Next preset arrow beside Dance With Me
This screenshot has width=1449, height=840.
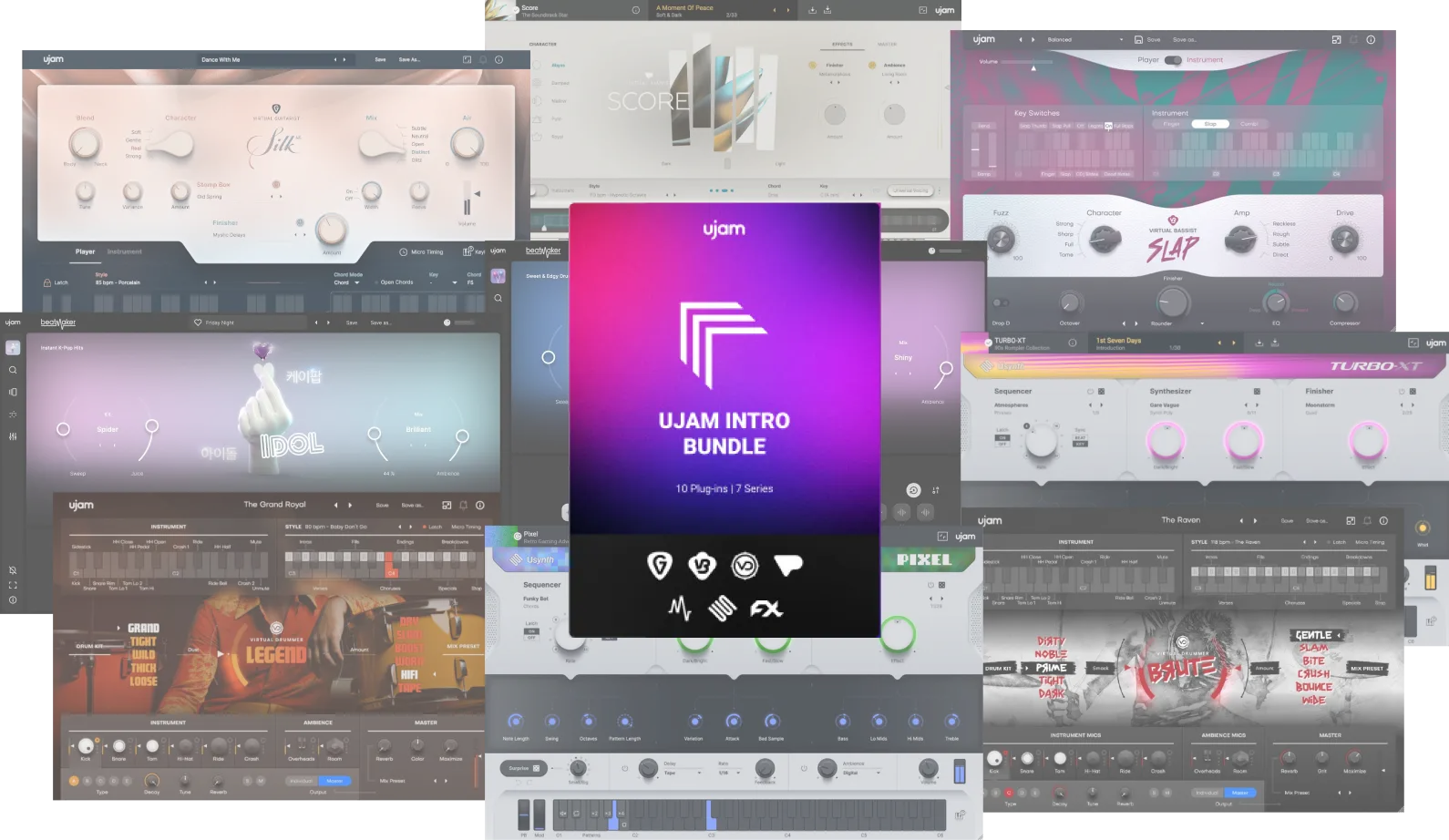pyautogui.click(x=344, y=59)
